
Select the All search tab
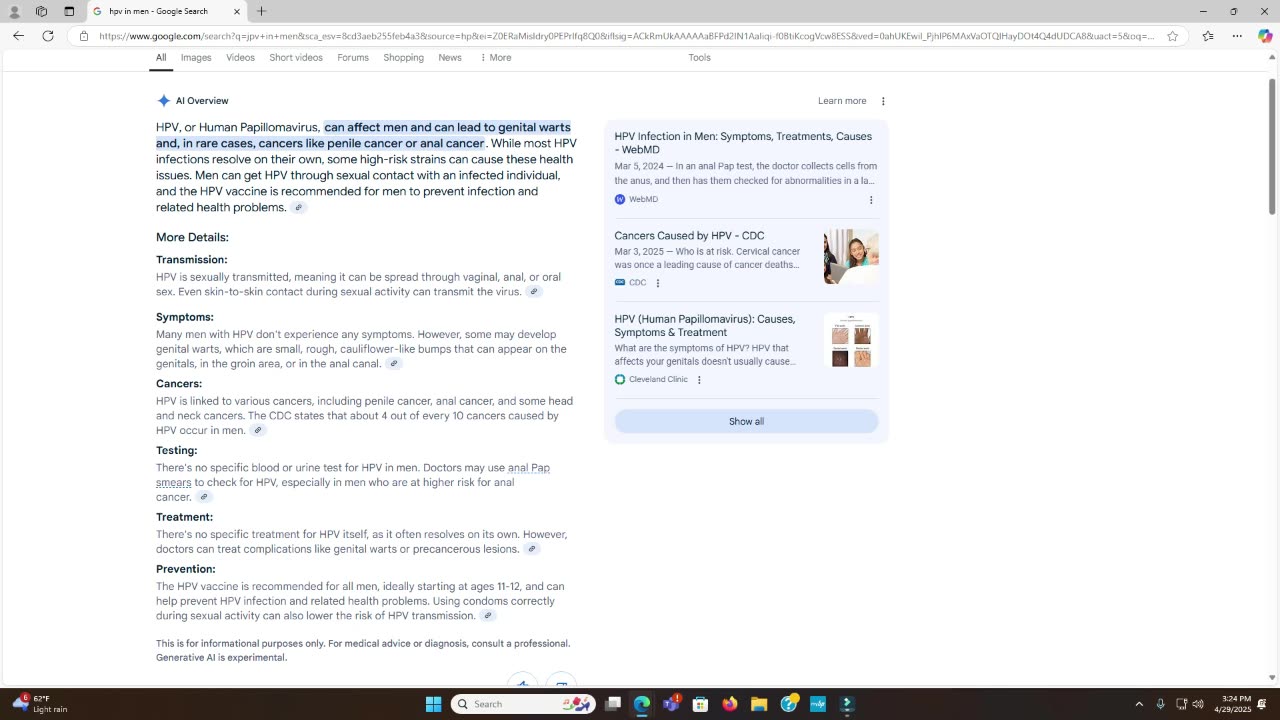click(x=161, y=58)
